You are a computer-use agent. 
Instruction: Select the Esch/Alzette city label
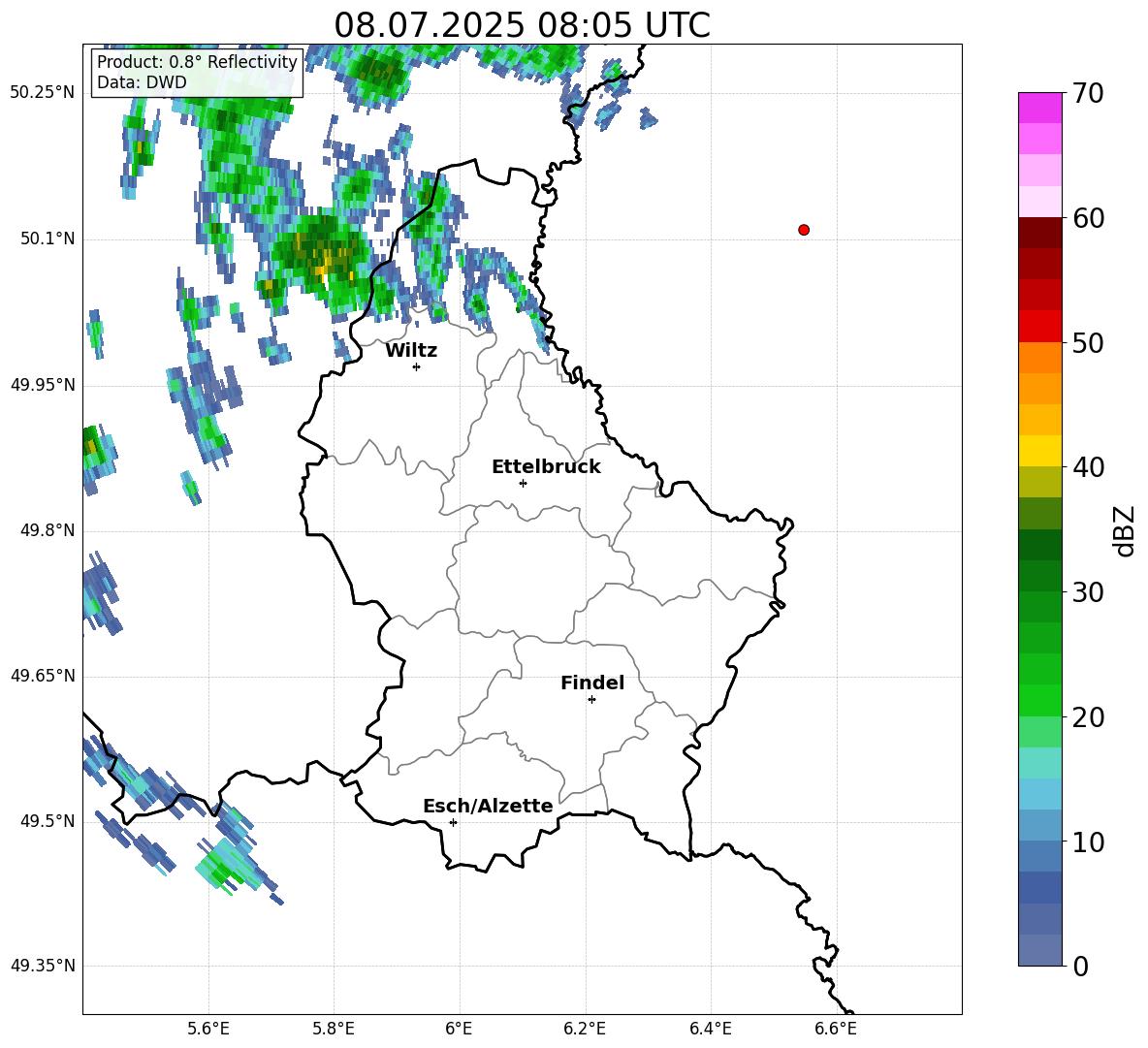coord(488,807)
